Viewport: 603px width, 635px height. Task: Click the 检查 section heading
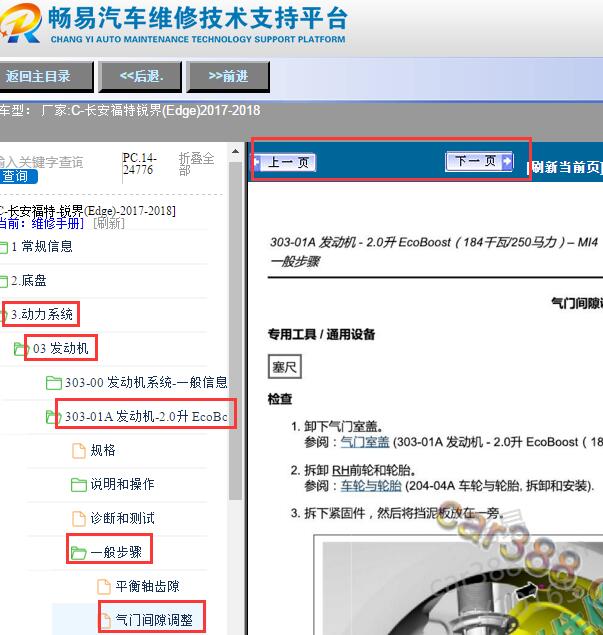tap(280, 399)
